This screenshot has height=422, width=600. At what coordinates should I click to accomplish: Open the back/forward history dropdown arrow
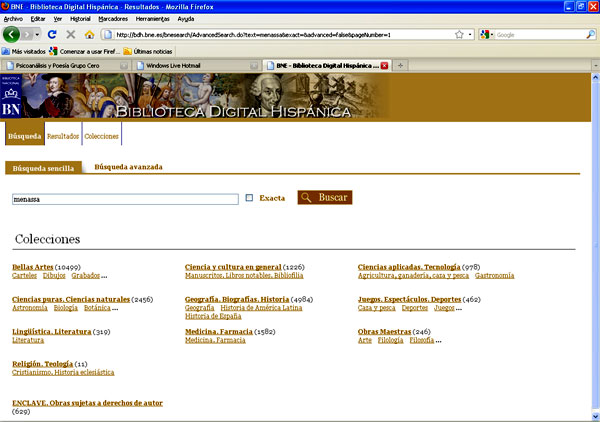pos(37,35)
